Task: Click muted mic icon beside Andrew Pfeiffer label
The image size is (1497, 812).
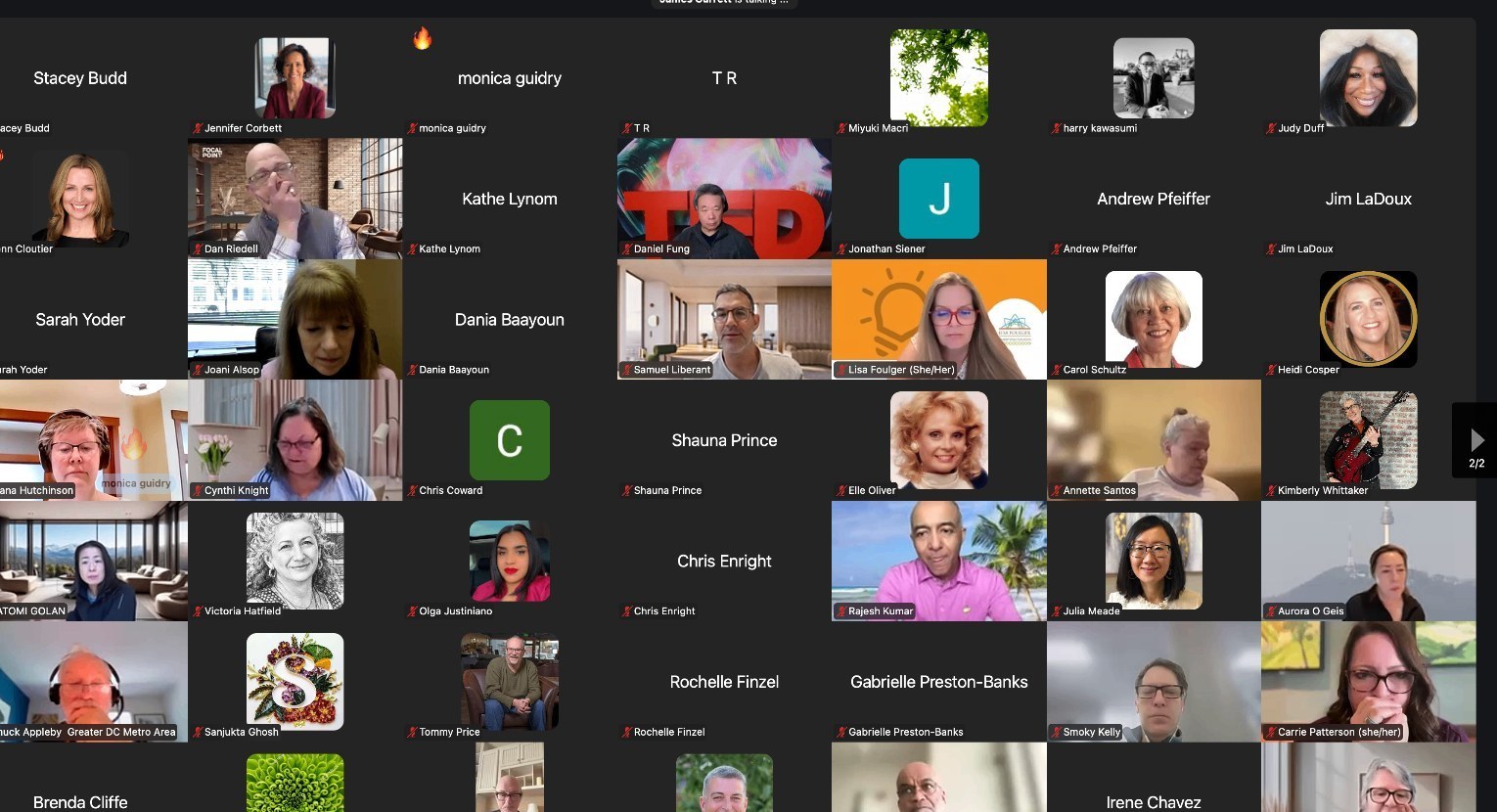Action: click(1057, 248)
